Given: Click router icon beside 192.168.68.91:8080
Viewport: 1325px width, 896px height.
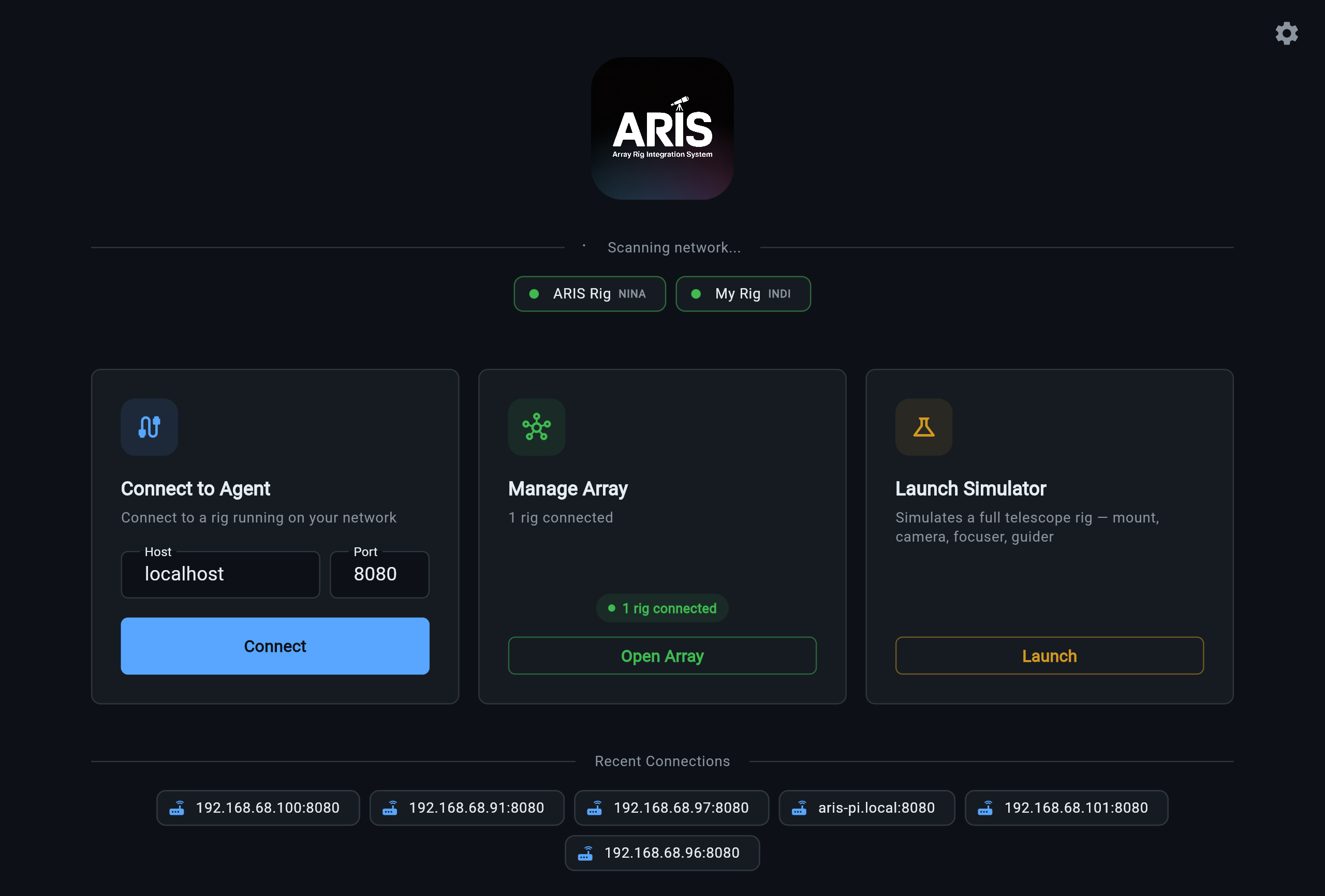Looking at the screenshot, I should (390, 808).
